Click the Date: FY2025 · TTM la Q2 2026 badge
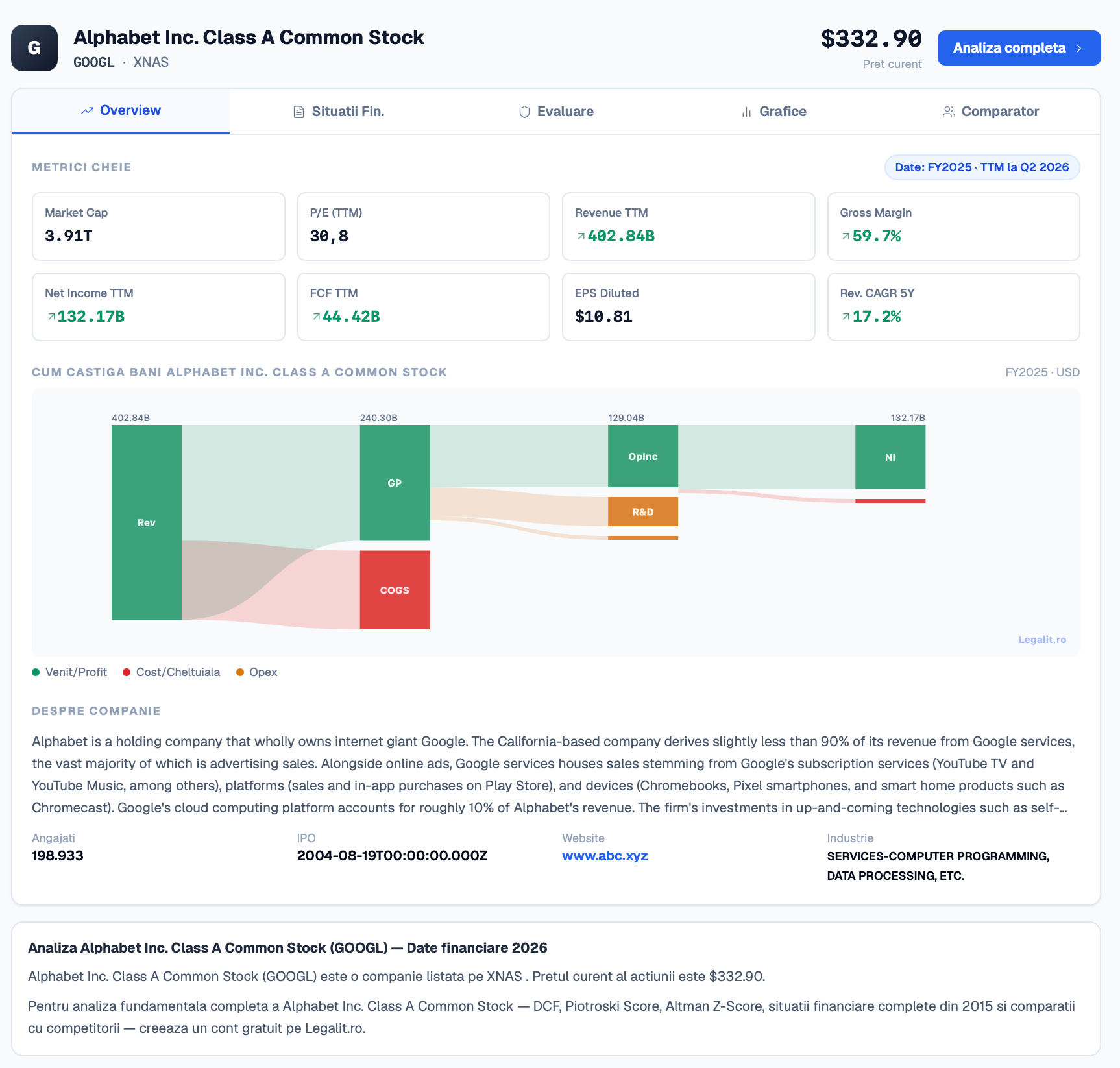 [982, 167]
